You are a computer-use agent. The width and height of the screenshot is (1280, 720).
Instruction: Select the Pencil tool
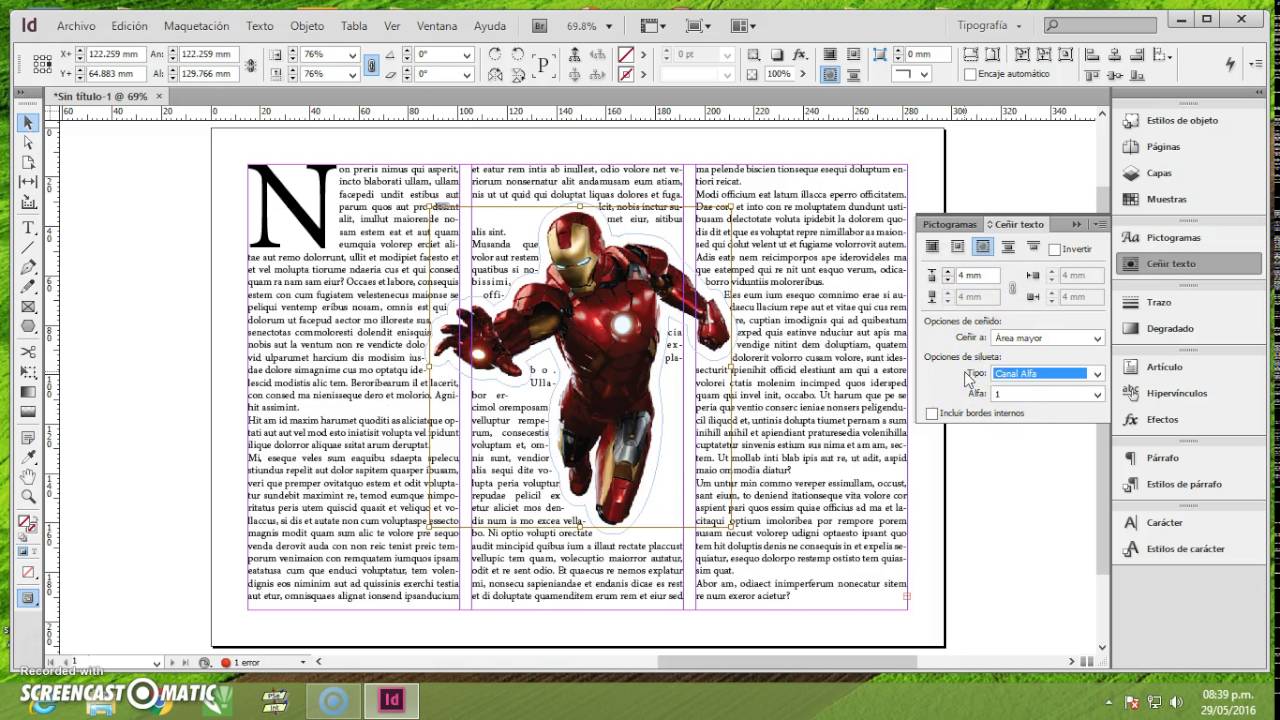tap(28, 287)
